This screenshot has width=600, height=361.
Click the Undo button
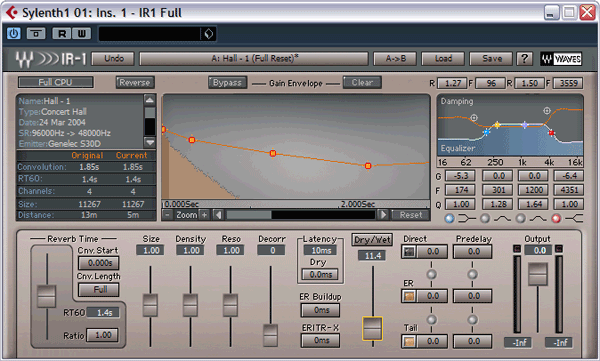[114, 59]
